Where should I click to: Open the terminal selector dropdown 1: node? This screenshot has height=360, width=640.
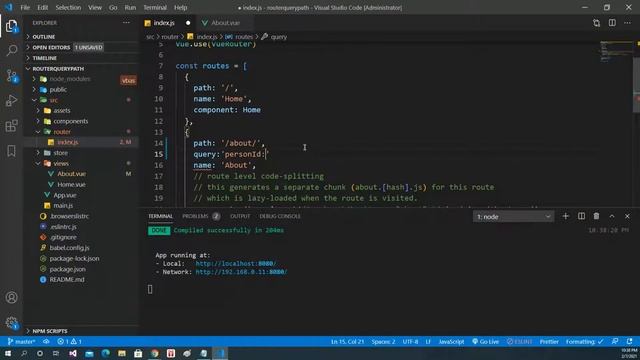(513, 217)
